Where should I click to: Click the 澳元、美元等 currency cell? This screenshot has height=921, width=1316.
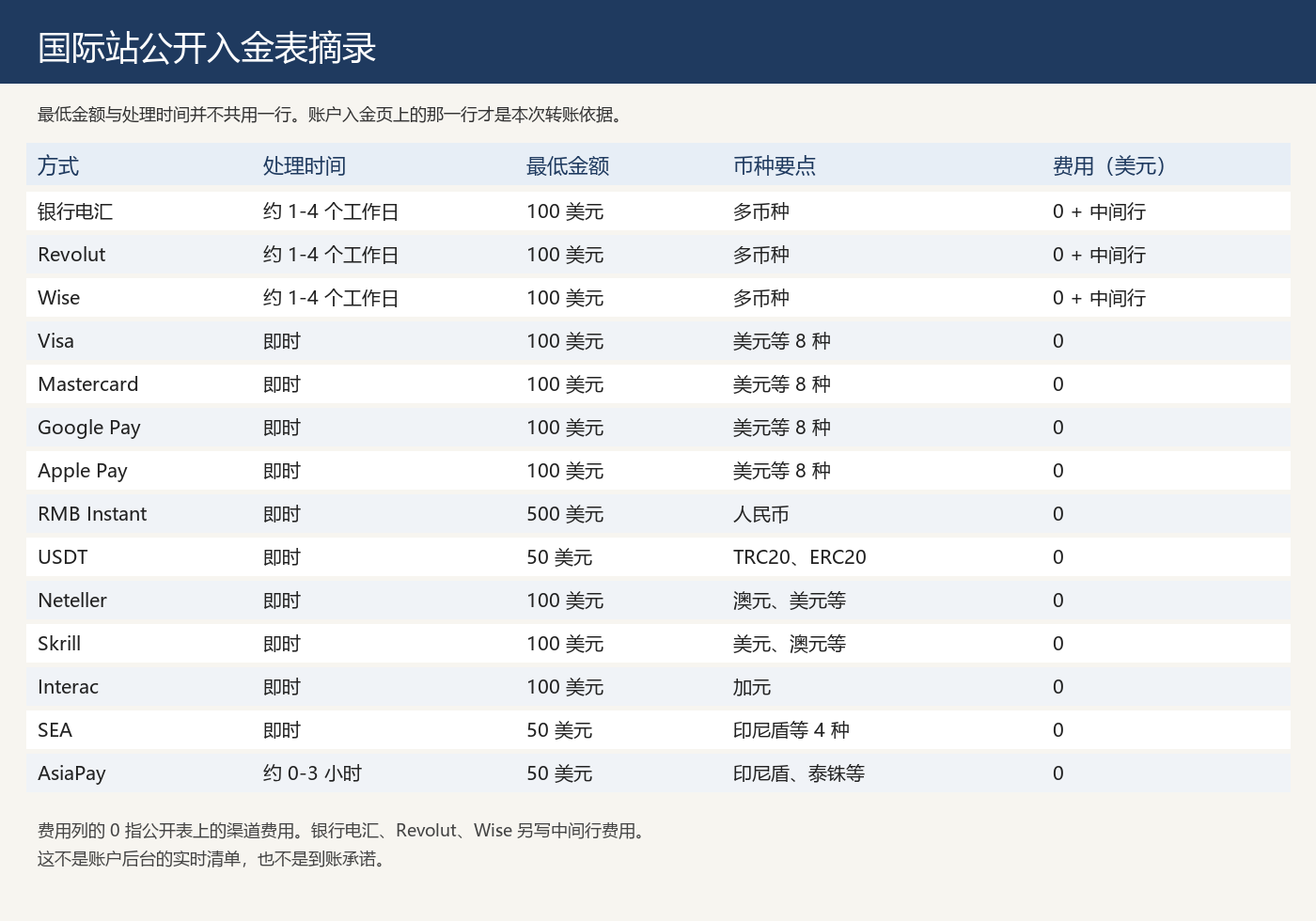[790, 601]
